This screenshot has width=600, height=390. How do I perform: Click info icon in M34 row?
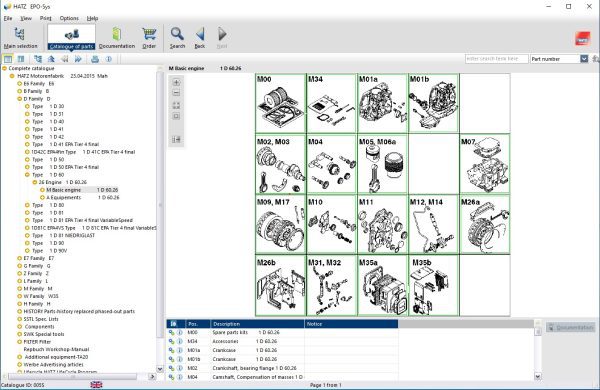click(x=180, y=341)
